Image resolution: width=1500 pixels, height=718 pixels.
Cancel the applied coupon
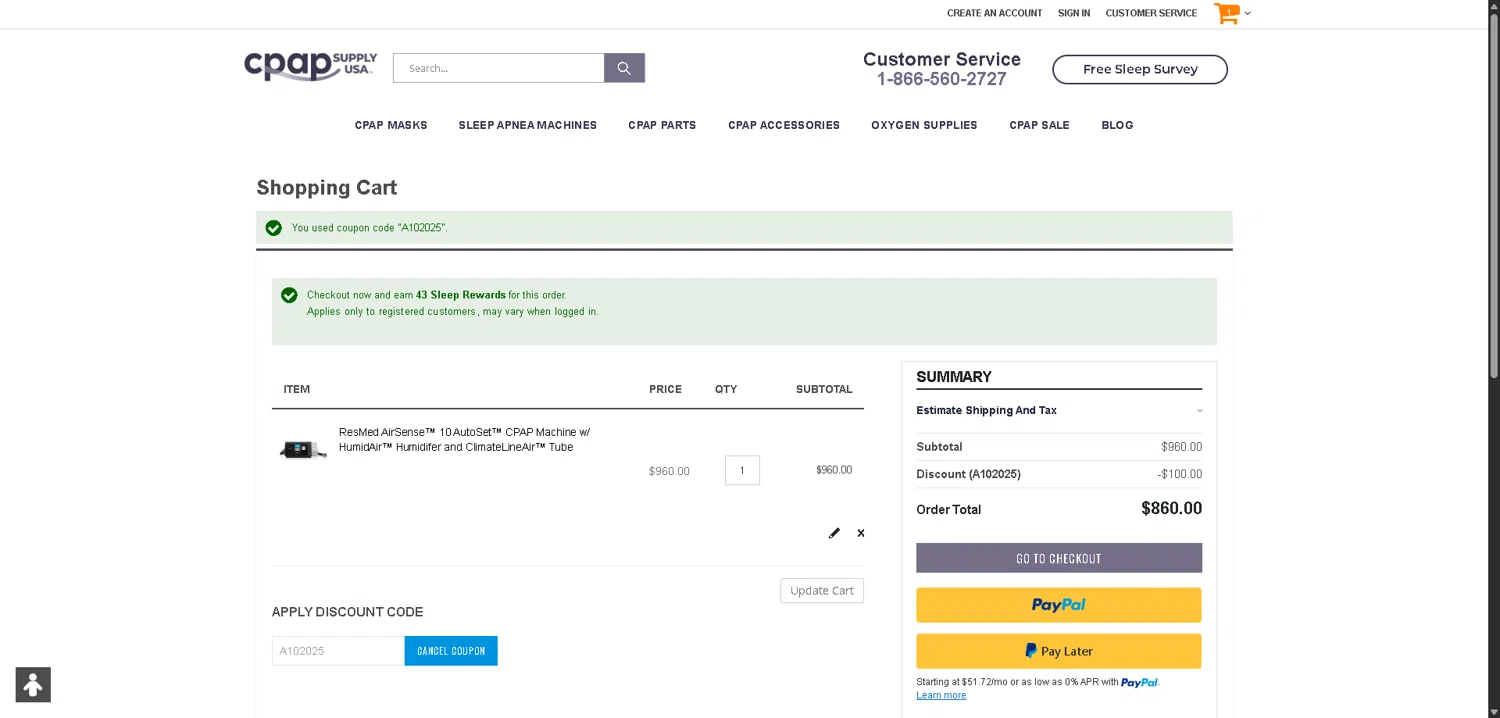[451, 651]
